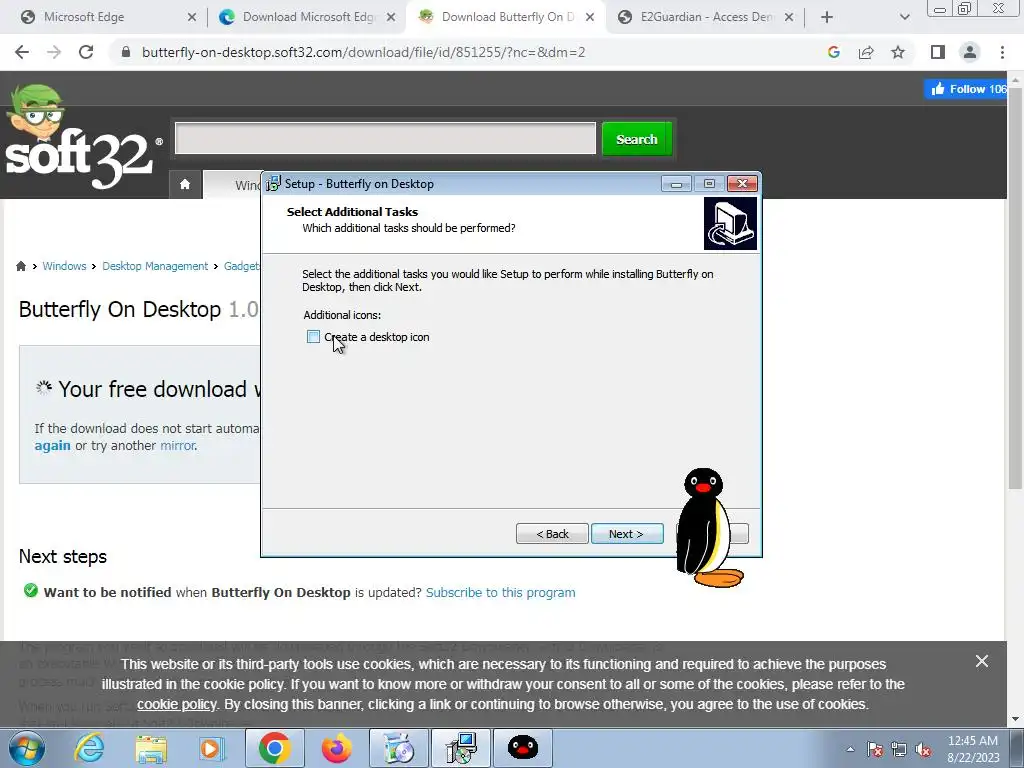1024x768 pixels.
Task: Click the soft32 logo
Action: coord(83,138)
